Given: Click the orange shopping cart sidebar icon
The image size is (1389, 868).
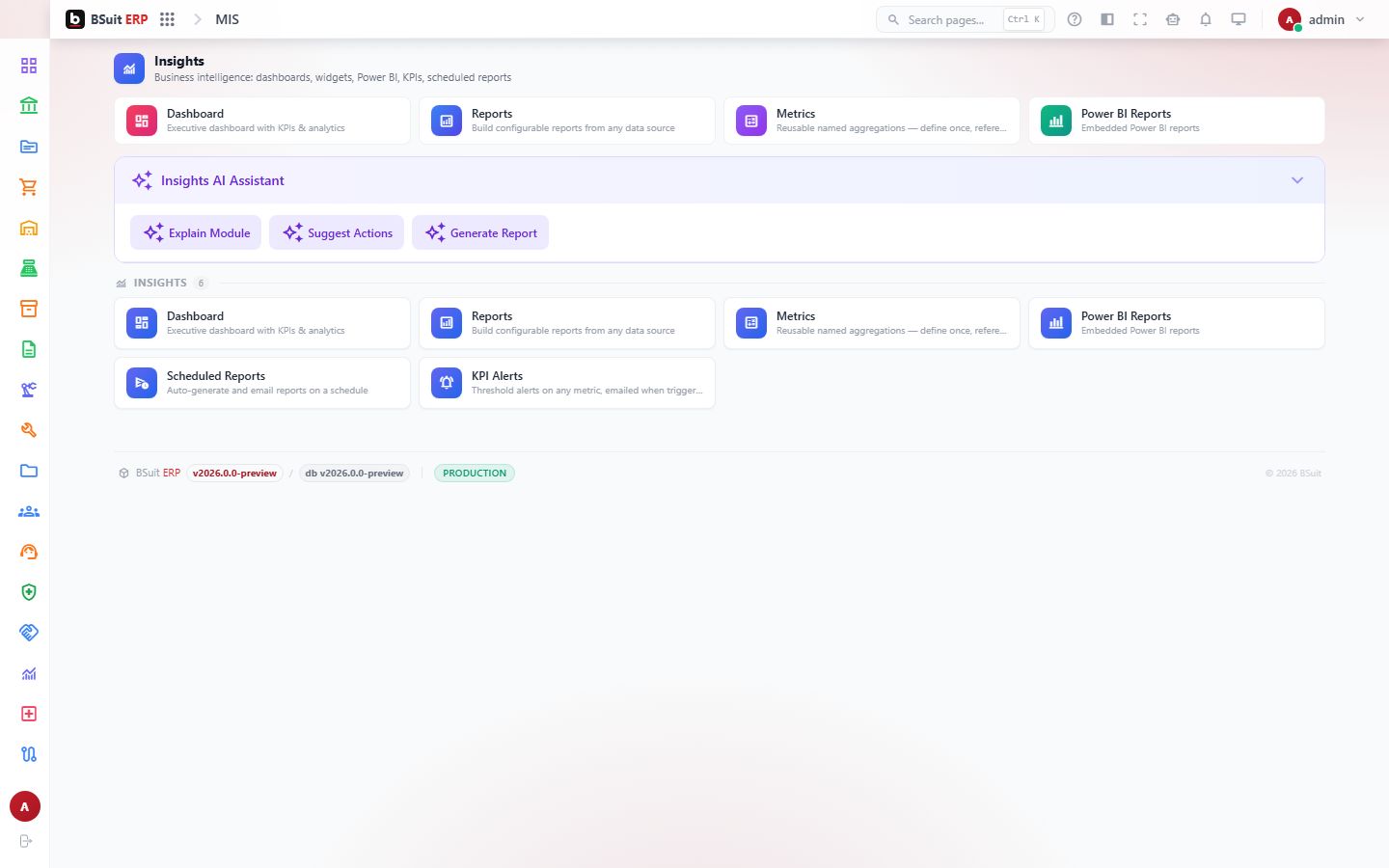Looking at the screenshot, I should (x=29, y=187).
